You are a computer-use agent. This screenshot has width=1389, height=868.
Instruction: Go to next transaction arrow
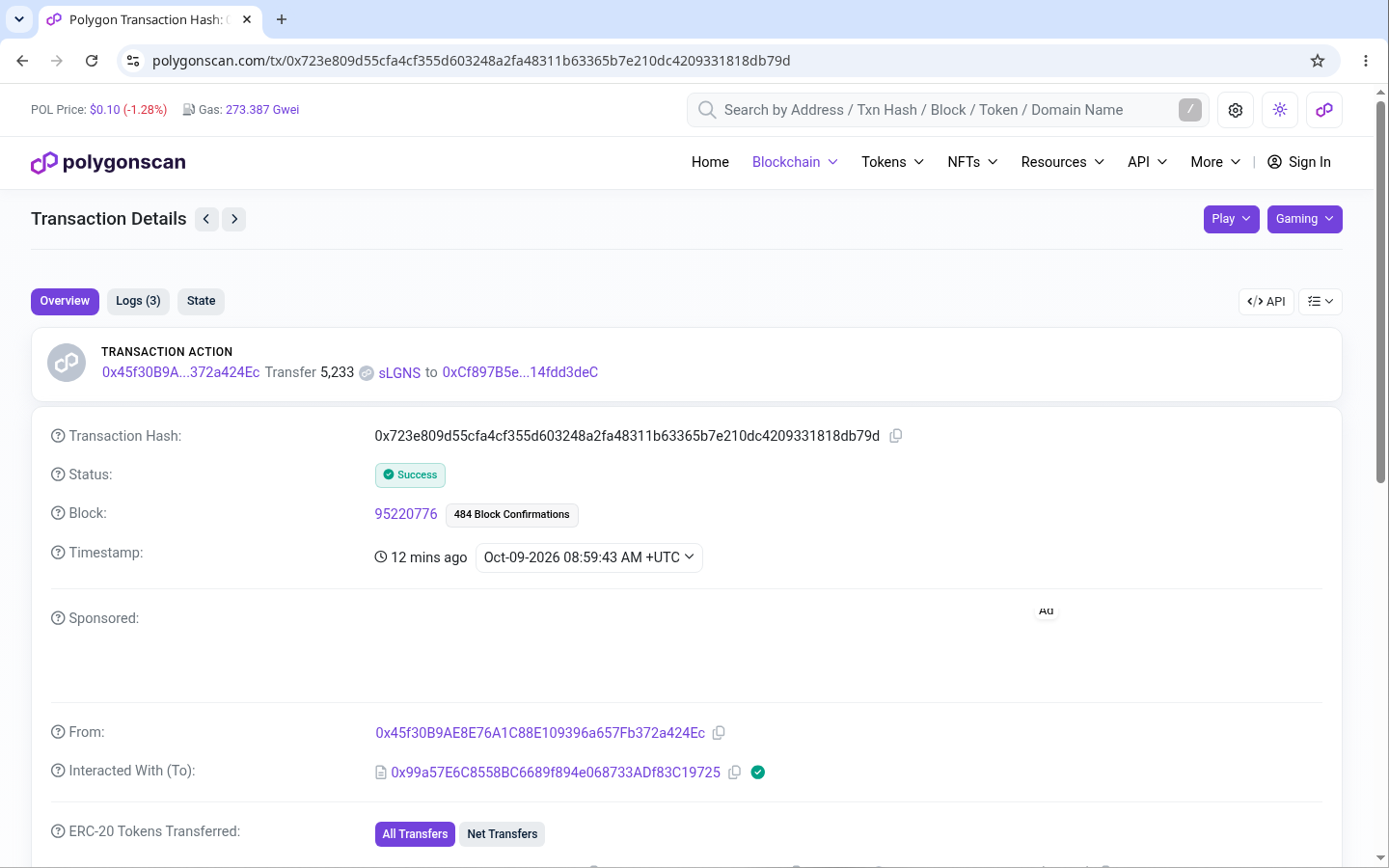click(234, 219)
